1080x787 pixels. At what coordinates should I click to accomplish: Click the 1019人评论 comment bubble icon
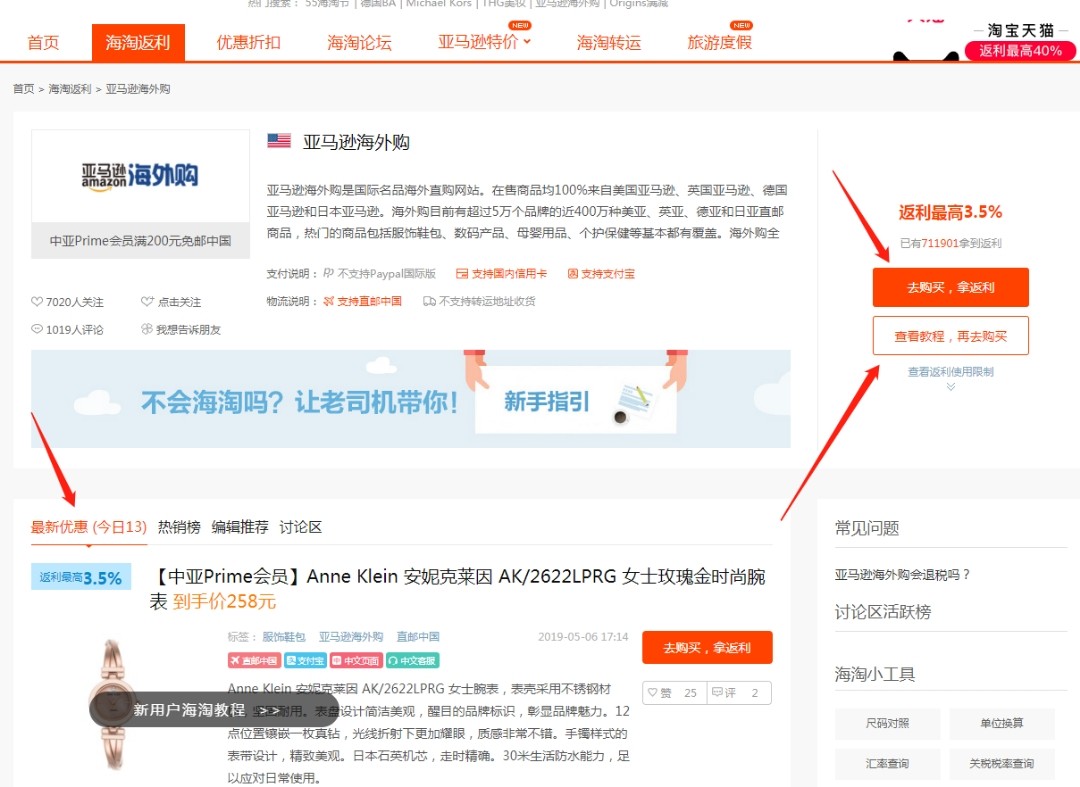(x=36, y=328)
